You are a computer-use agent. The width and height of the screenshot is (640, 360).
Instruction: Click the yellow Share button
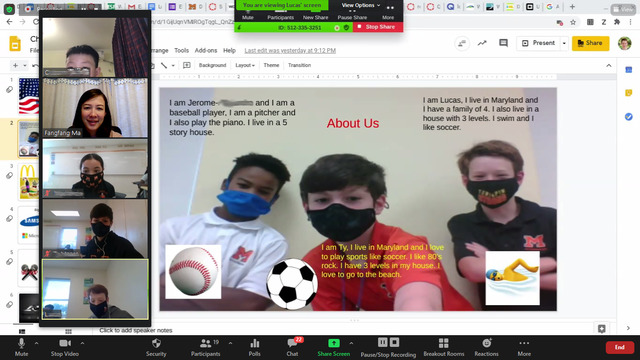(x=590, y=43)
